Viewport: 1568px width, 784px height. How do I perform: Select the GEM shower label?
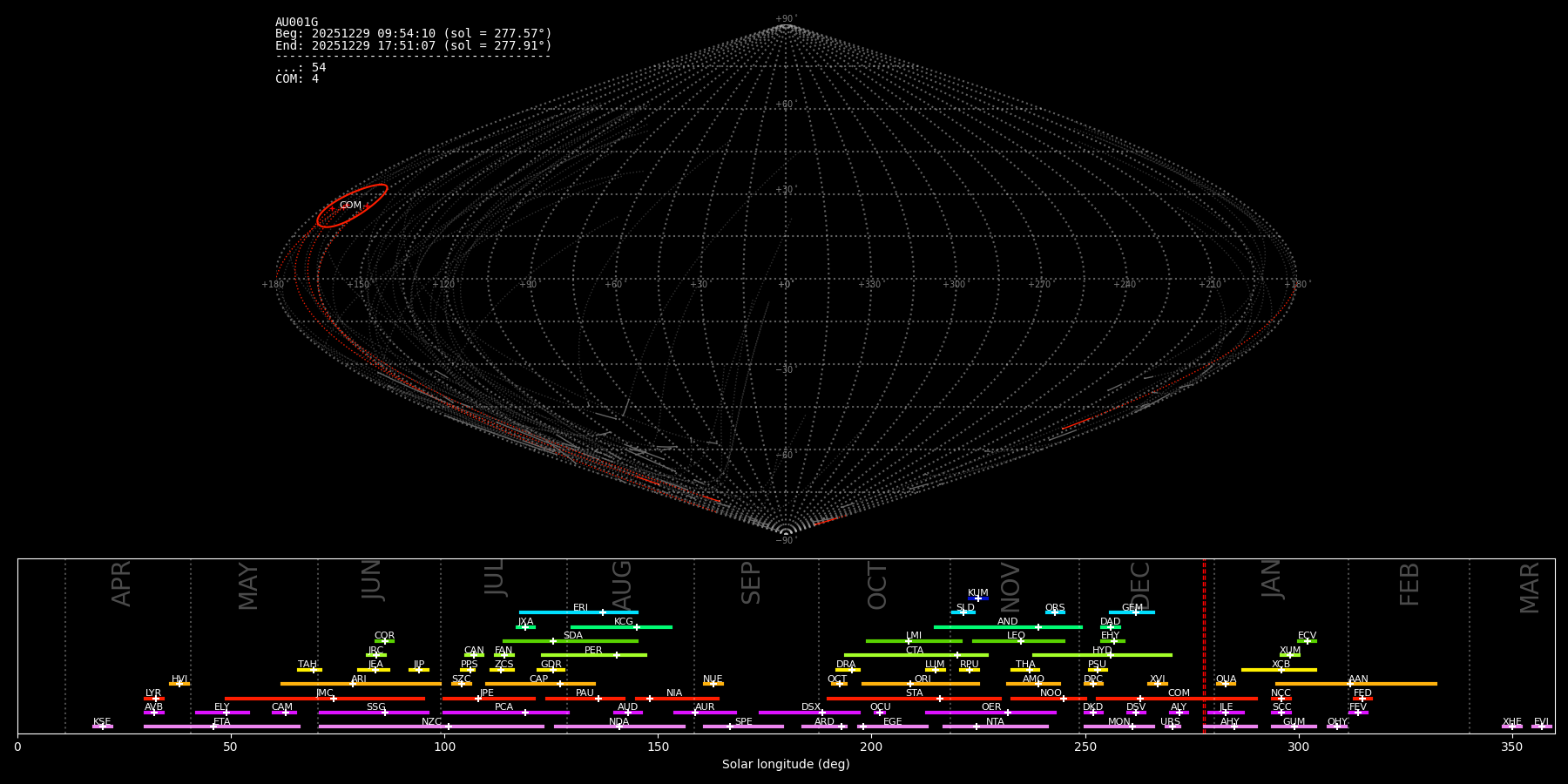[1132, 608]
